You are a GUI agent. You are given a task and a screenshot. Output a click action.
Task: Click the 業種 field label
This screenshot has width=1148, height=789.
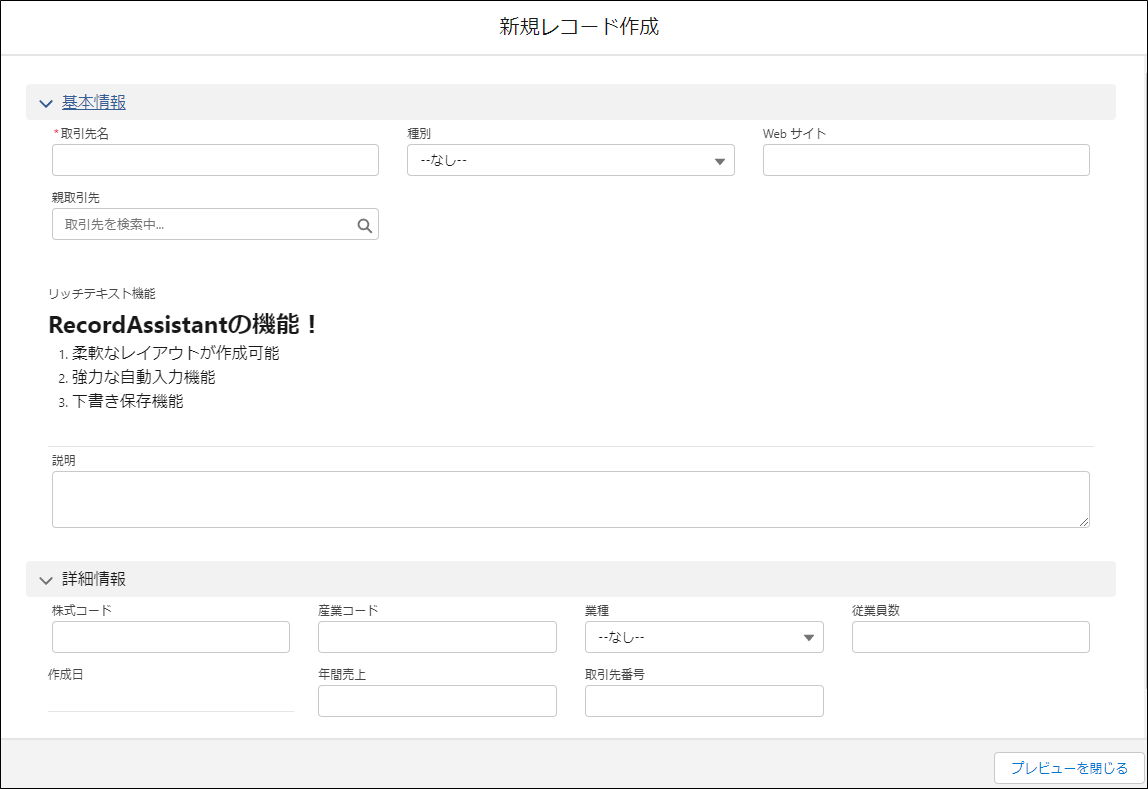597,610
